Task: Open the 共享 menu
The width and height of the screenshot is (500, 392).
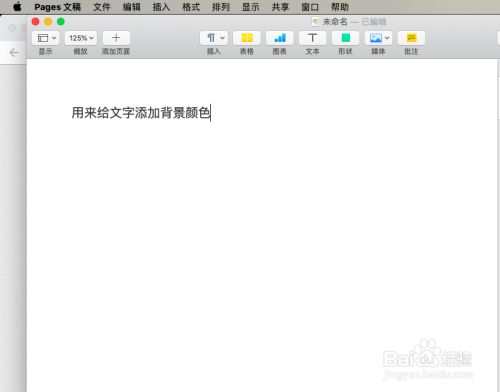Action: tap(280, 7)
